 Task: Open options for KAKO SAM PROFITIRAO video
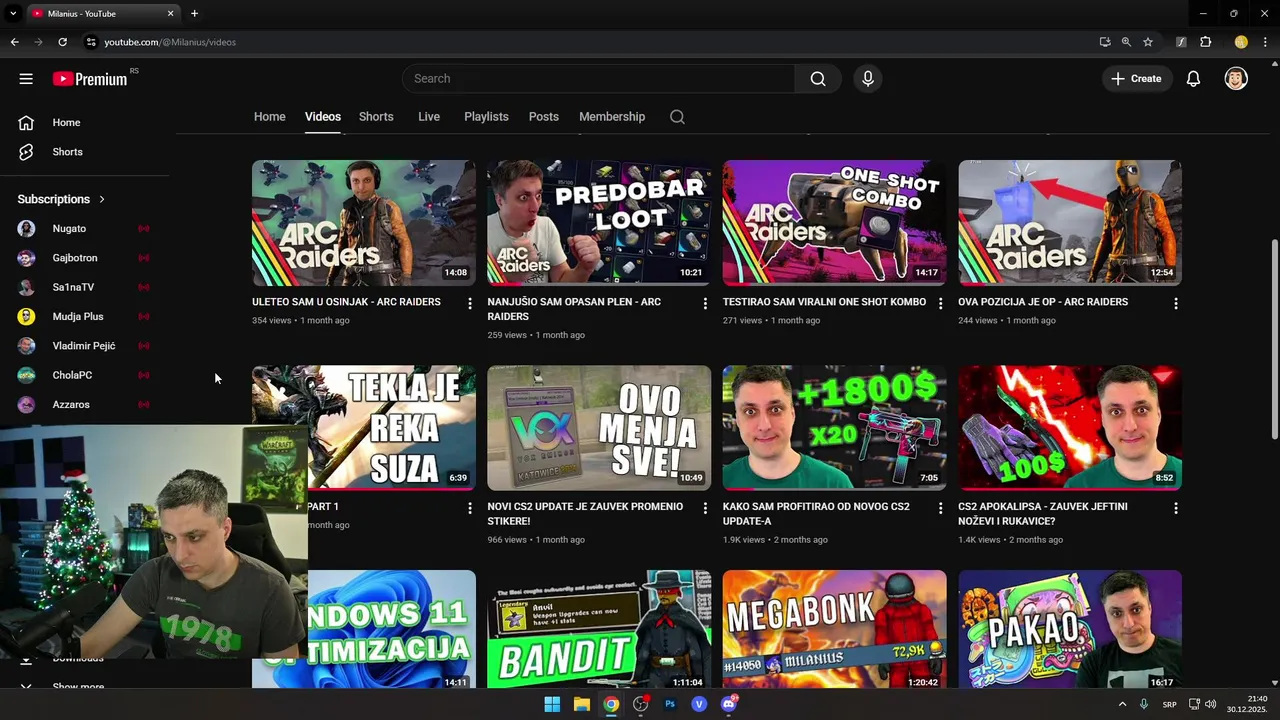click(940, 508)
